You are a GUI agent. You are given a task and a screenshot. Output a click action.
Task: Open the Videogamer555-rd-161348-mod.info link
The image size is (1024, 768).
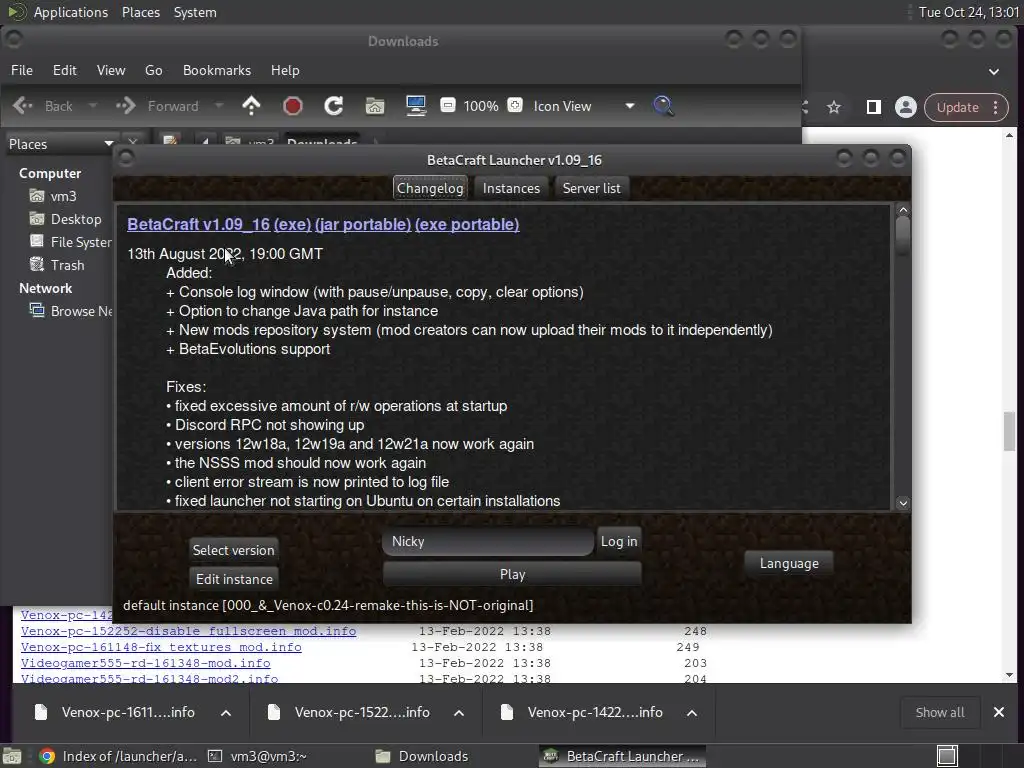146,663
